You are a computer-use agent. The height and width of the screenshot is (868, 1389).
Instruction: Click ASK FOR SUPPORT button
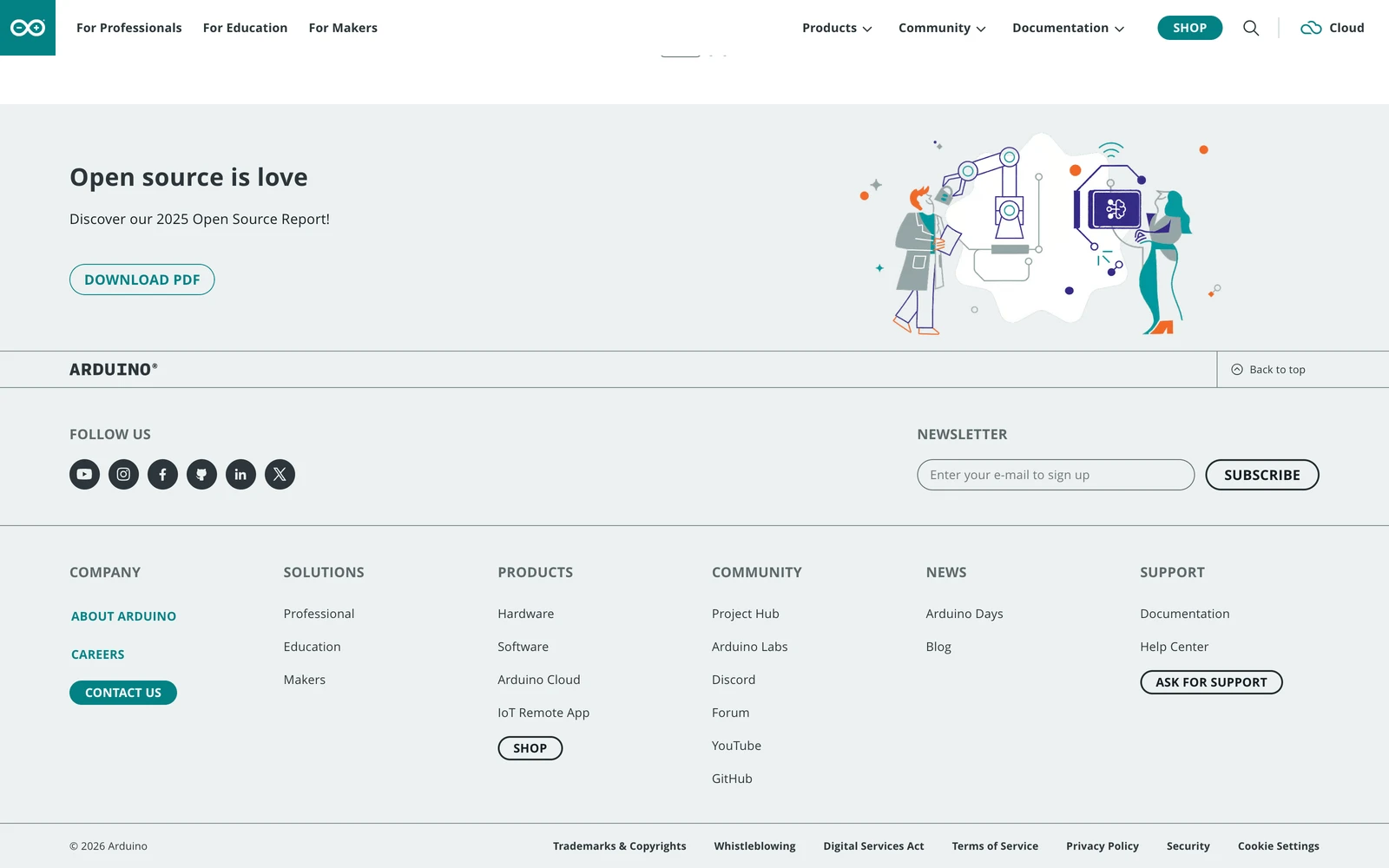1211,682
